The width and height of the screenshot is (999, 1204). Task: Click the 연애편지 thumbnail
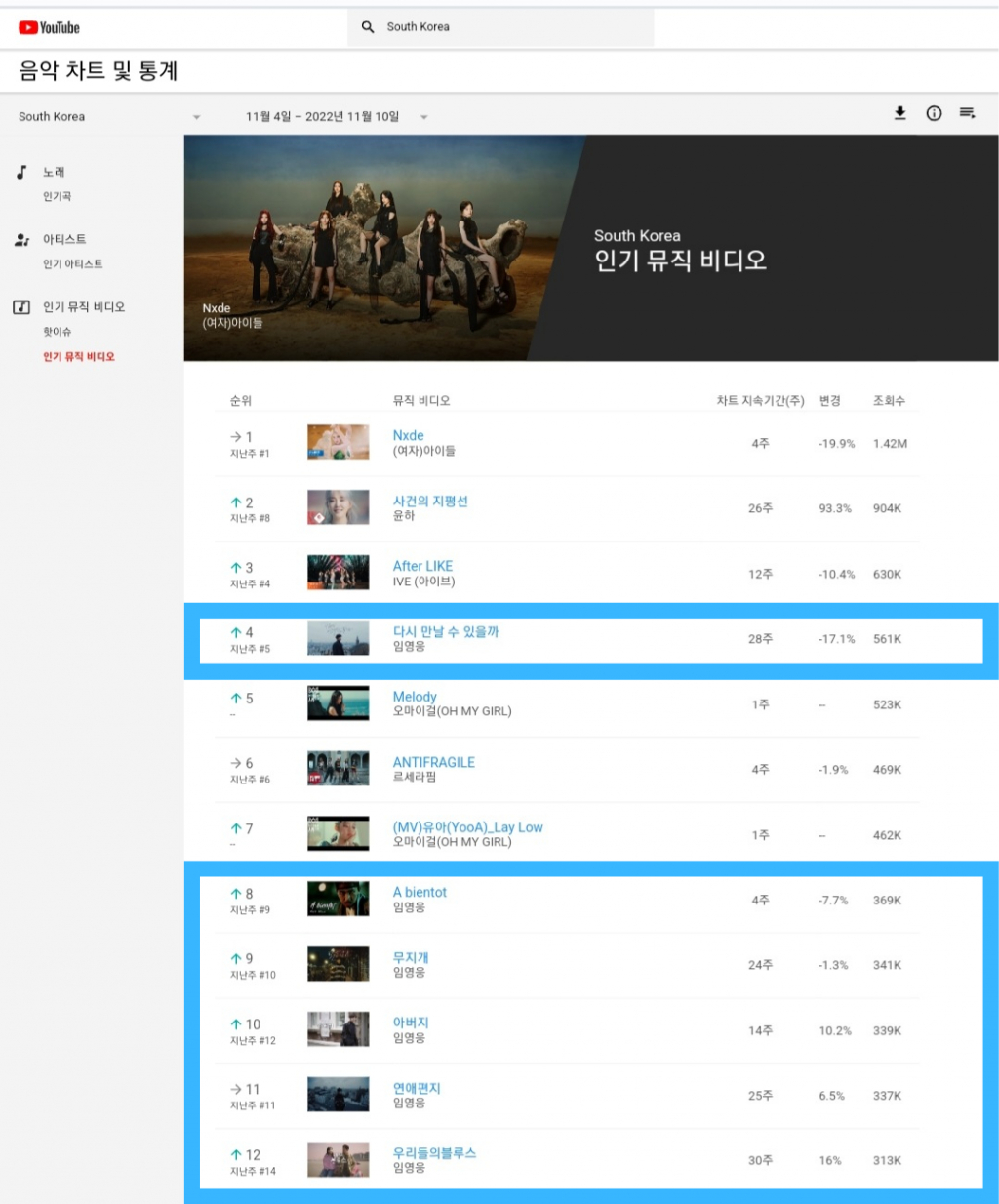pyautogui.click(x=339, y=1095)
